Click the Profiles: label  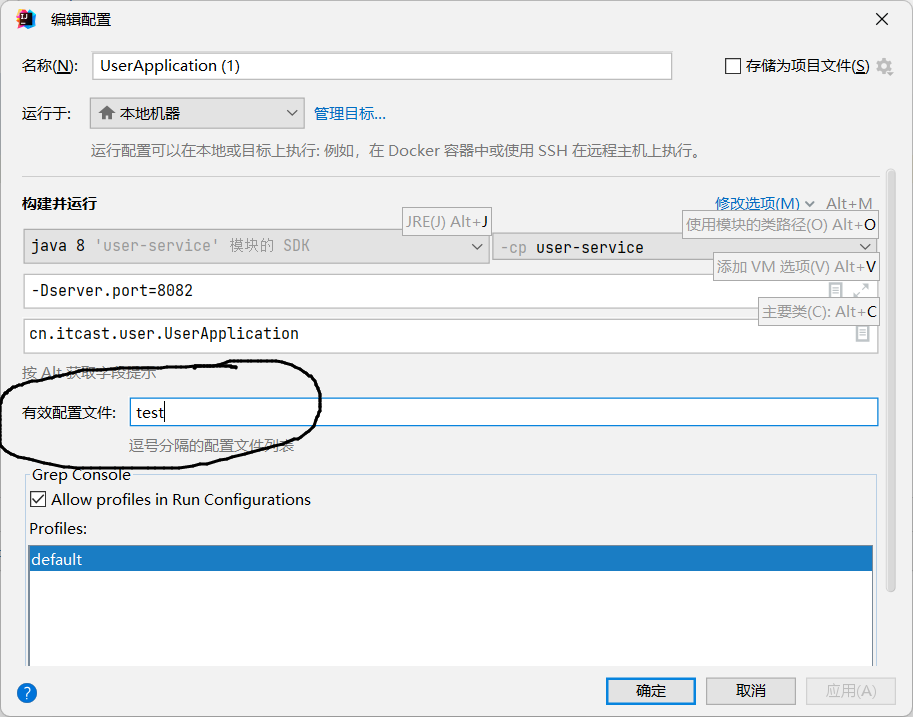coord(58,528)
